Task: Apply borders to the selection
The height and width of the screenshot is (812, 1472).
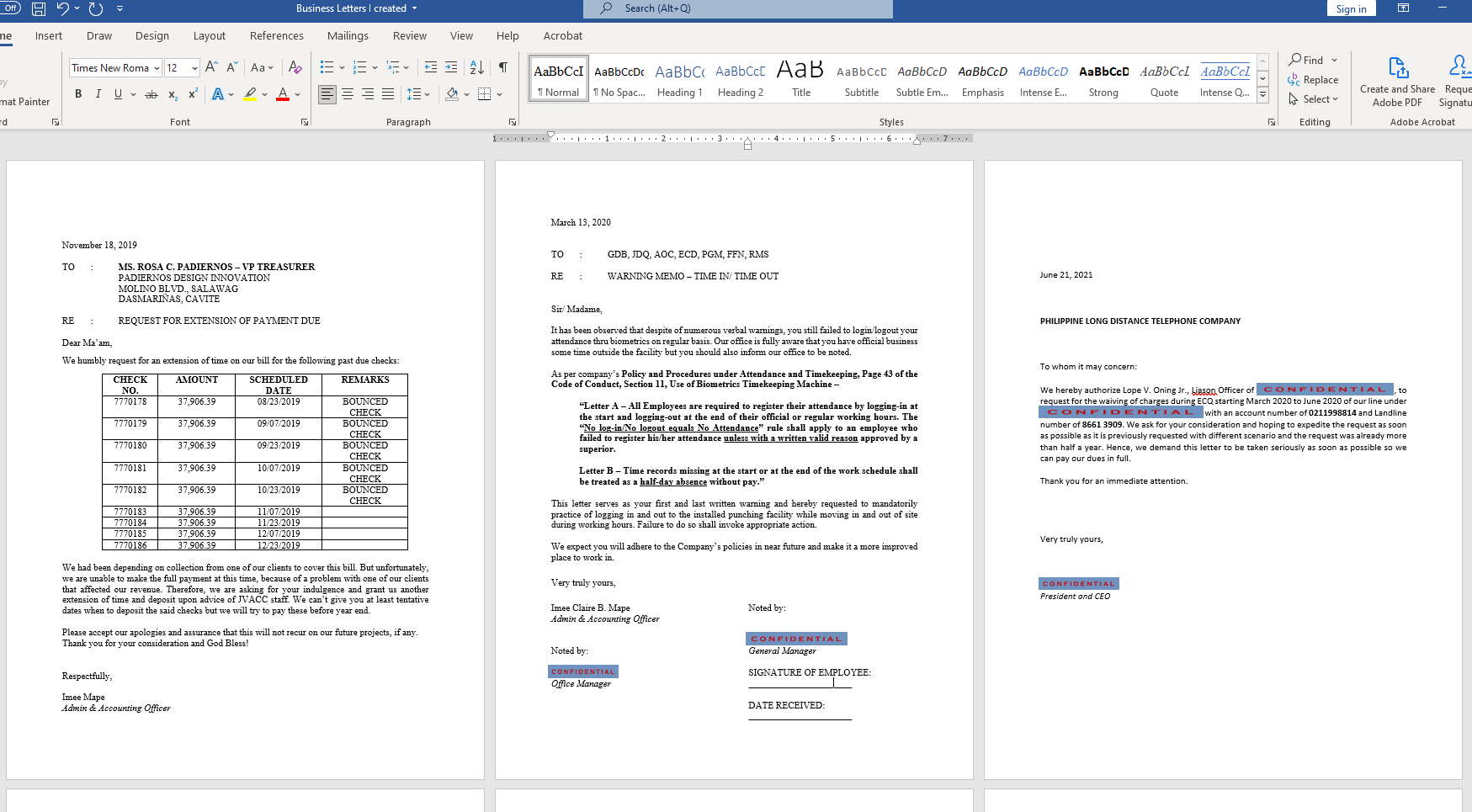Action: coord(484,94)
